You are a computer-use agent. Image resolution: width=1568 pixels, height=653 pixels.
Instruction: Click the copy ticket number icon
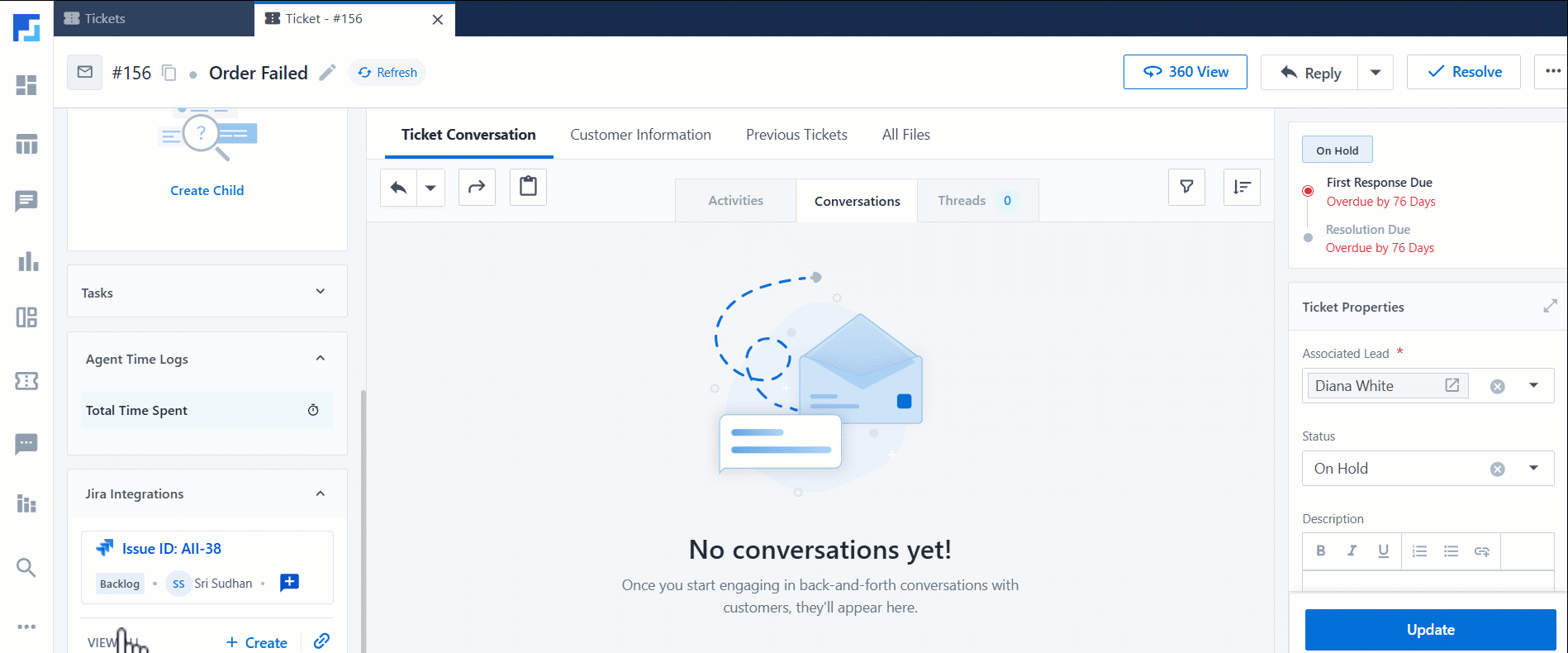click(169, 73)
